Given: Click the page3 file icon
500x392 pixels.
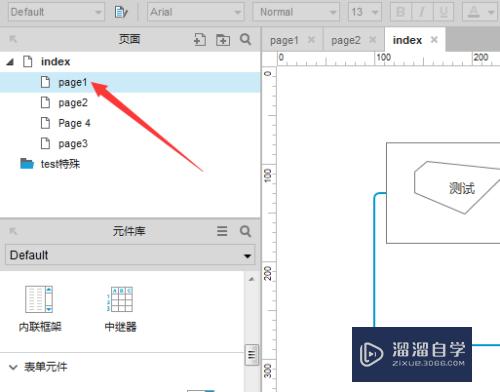Looking at the screenshot, I should [x=45, y=144].
